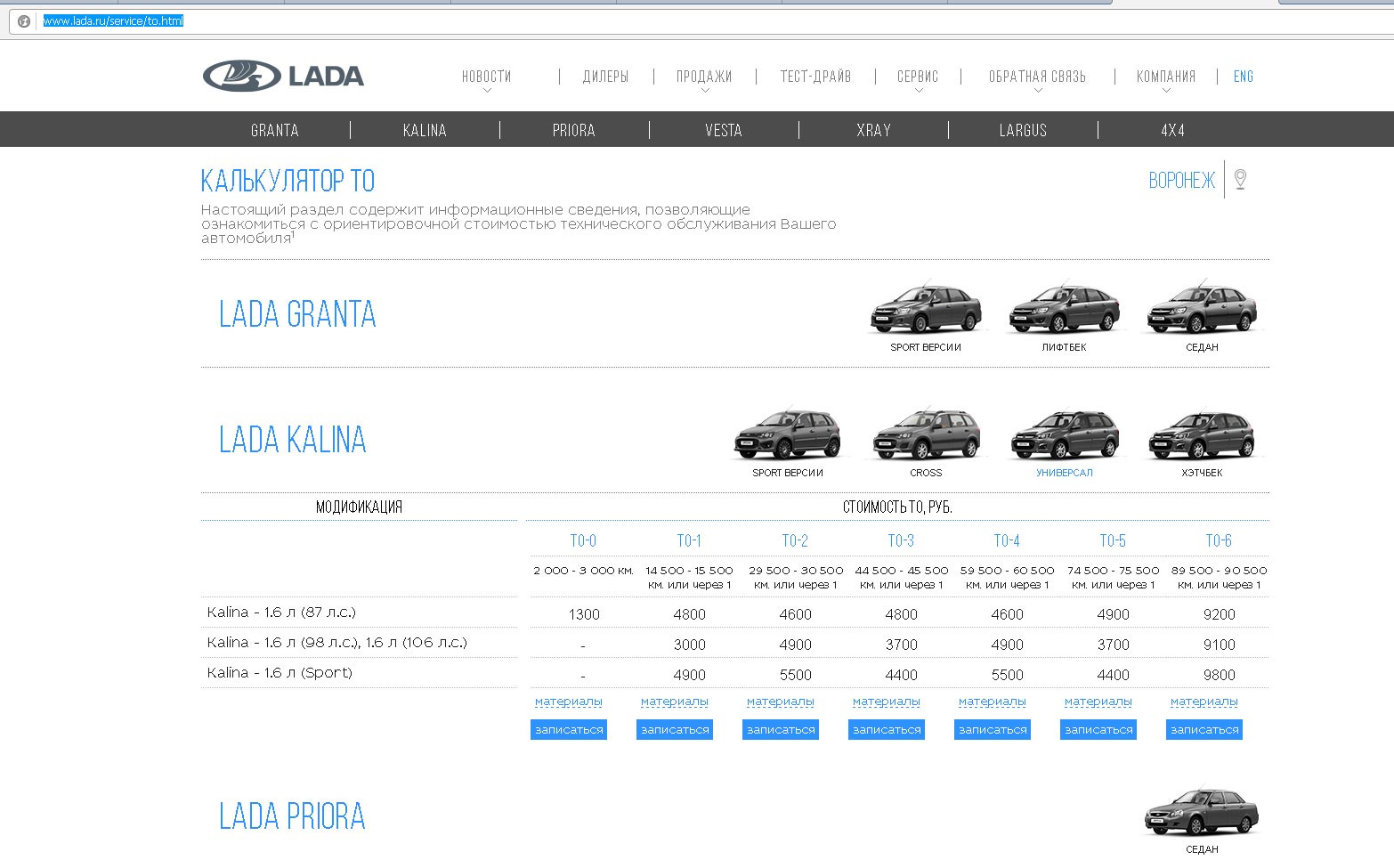Open материалы link under ТО-1
This screenshot has height=868, width=1394.
[675, 702]
